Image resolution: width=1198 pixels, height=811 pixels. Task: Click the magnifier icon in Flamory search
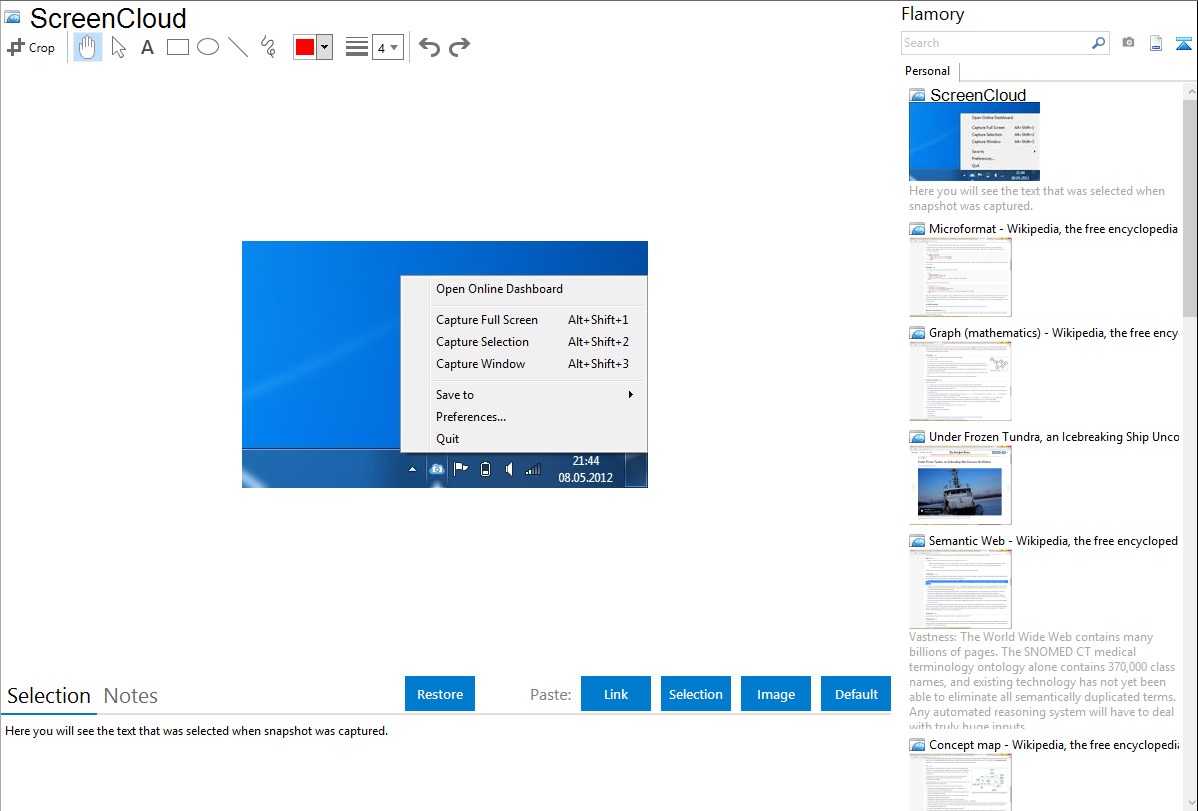click(1098, 43)
